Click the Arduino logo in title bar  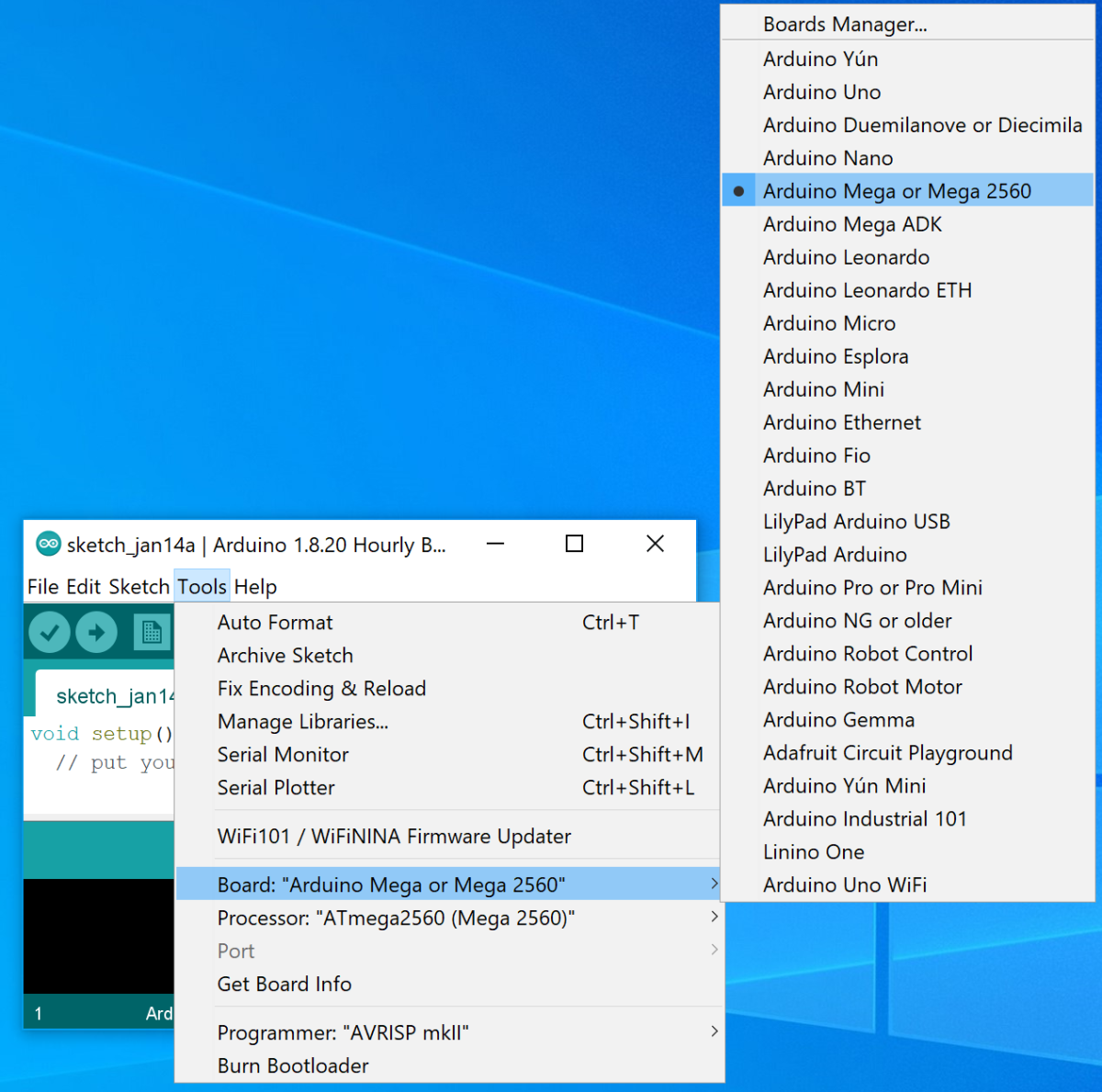coord(48,544)
